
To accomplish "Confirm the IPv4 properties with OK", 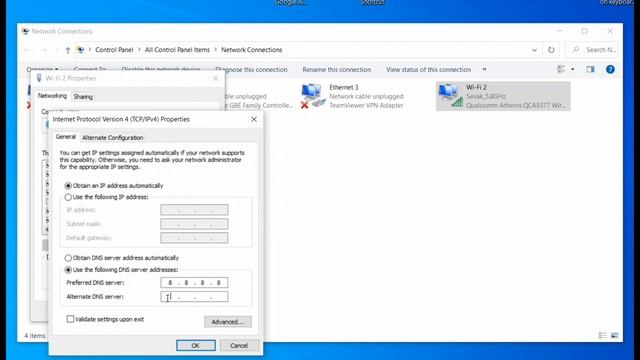I will (196, 345).
